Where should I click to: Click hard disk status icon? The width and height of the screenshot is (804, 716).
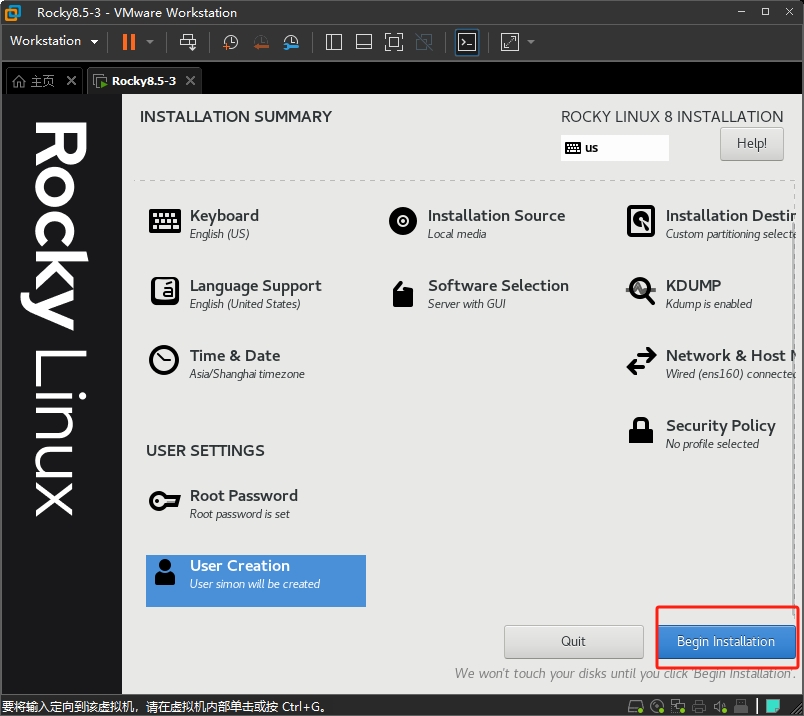coord(636,707)
